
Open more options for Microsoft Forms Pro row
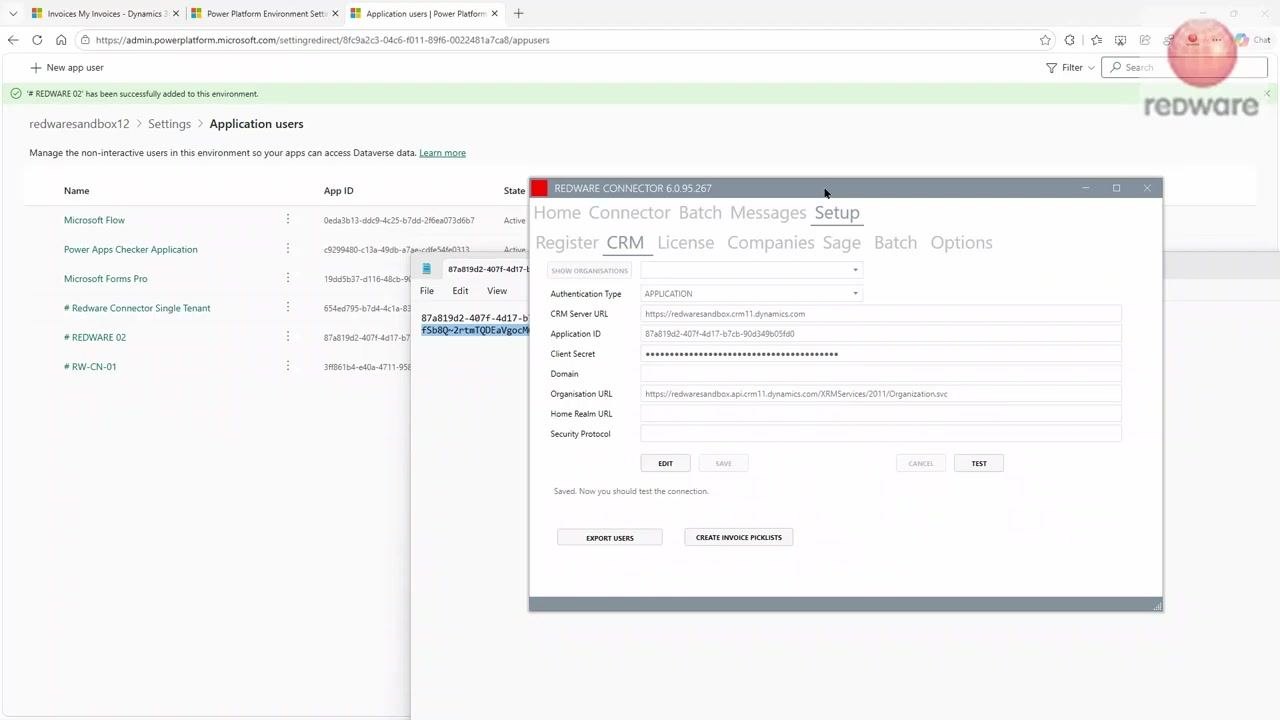click(x=288, y=278)
